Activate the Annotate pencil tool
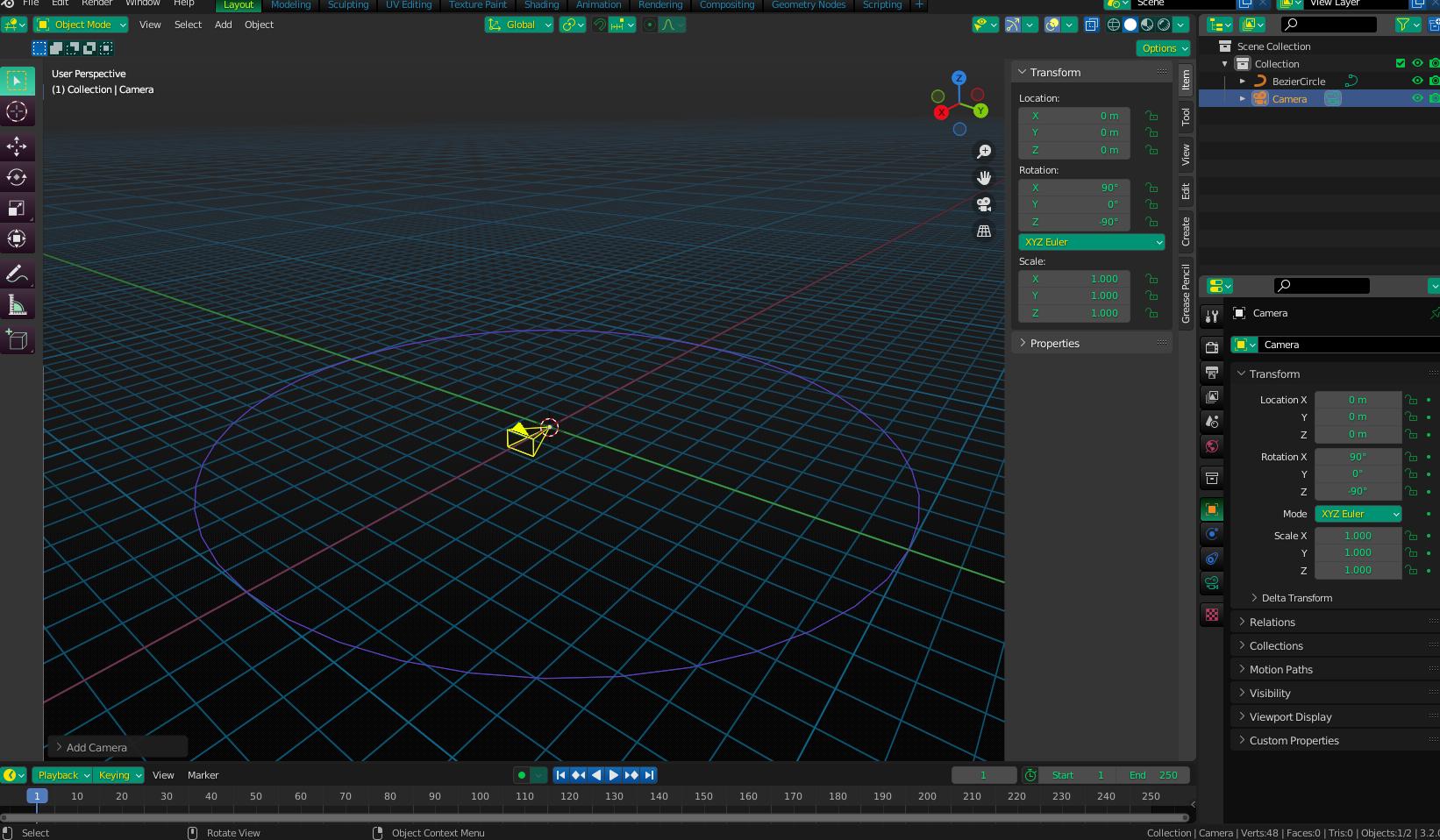This screenshot has width=1440, height=840. click(17, 274)
